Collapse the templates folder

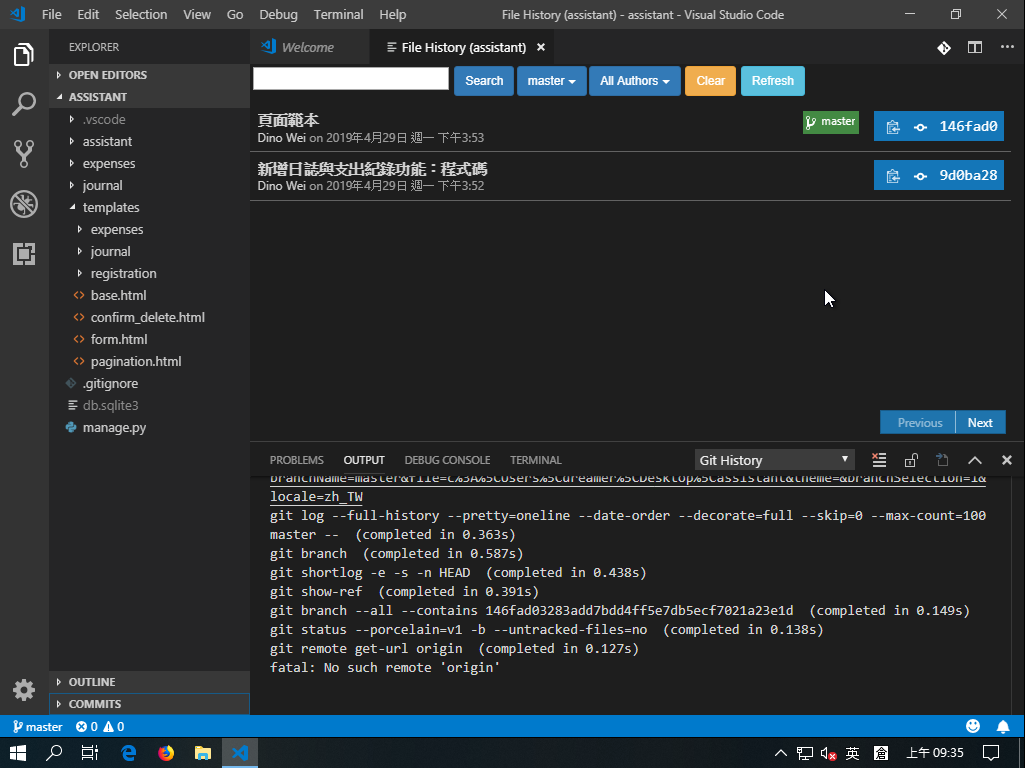[110, 207]
